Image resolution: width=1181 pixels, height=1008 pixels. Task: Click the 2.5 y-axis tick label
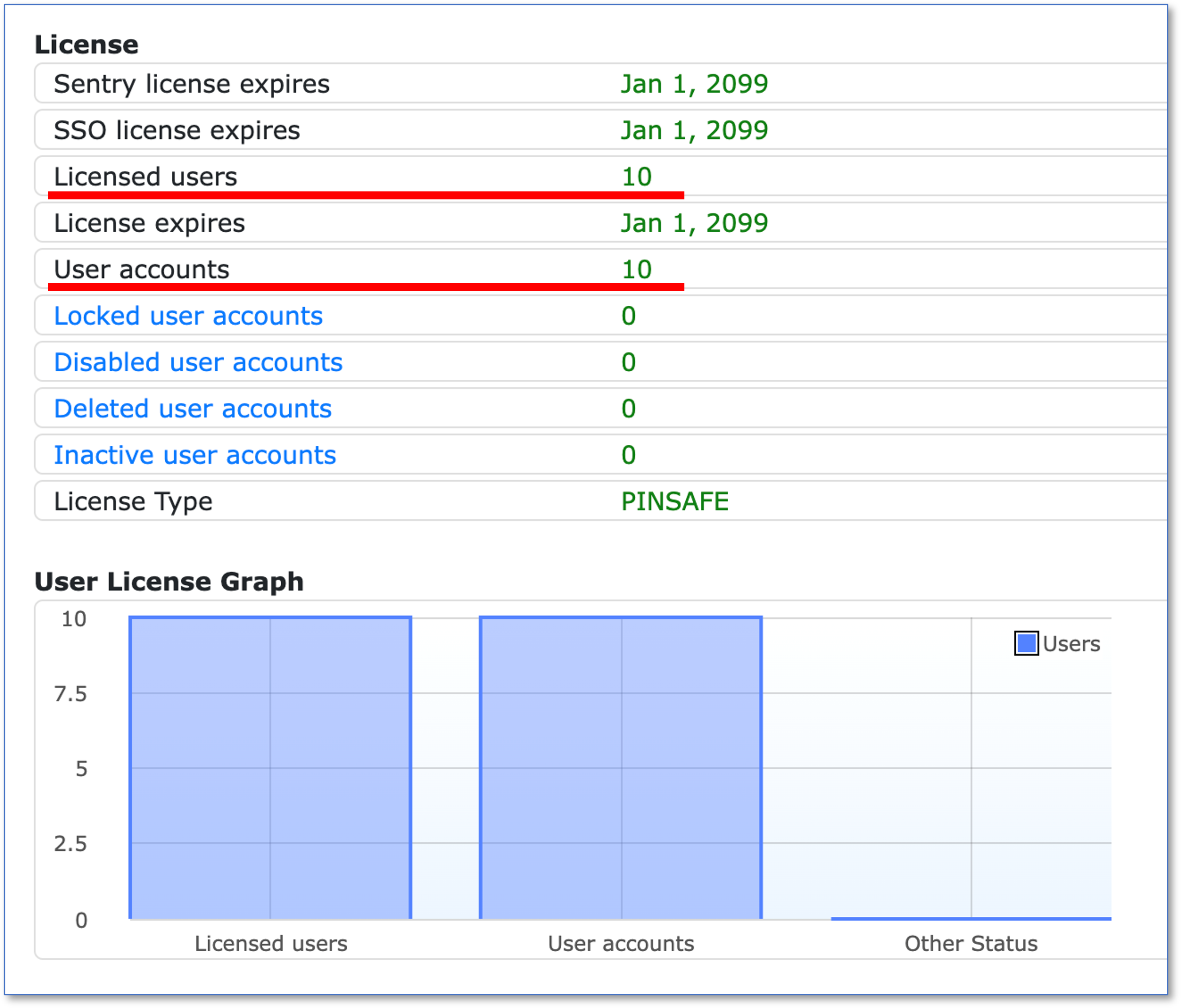[70, 844]
